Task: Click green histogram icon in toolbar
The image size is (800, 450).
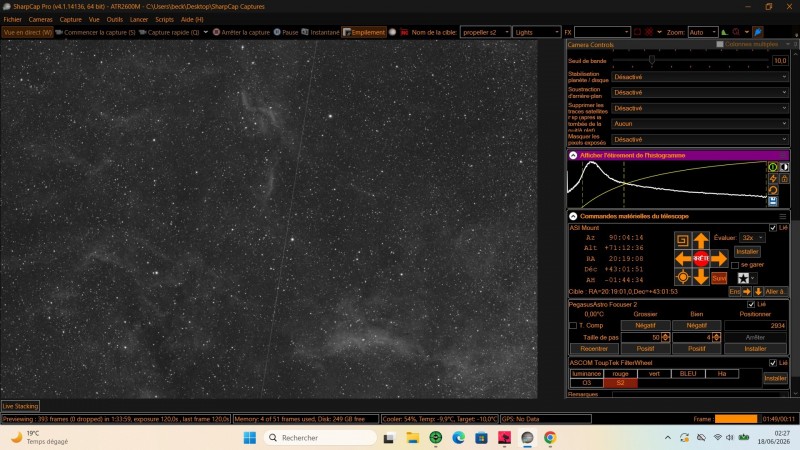Action: pos(724,32)
